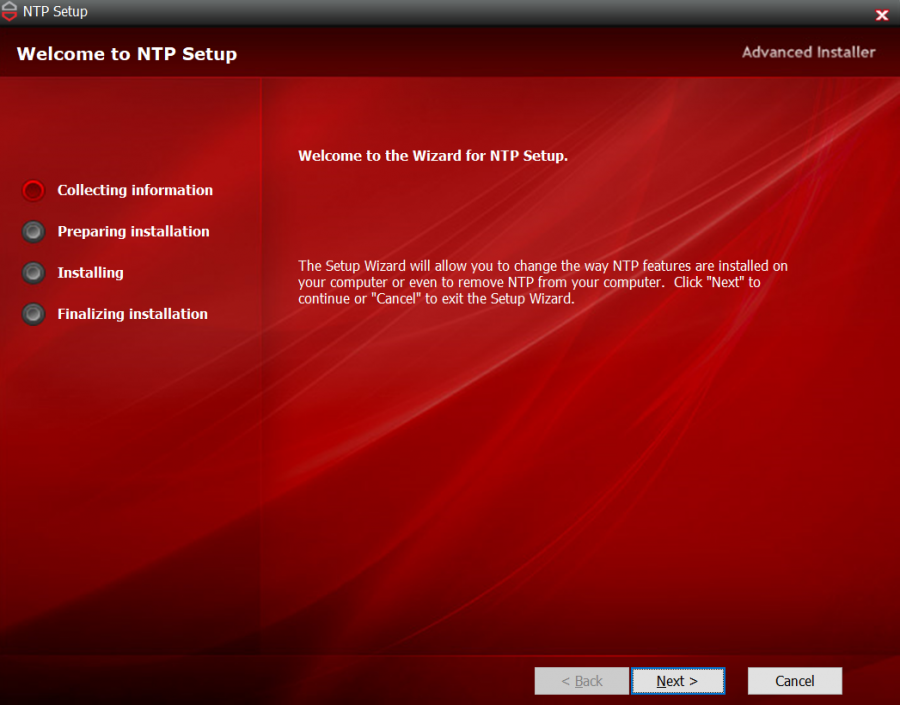This screenshot has width=900, height=705.
Task: Click the Preparing installation step indicator circle
Action: [32, 231]
